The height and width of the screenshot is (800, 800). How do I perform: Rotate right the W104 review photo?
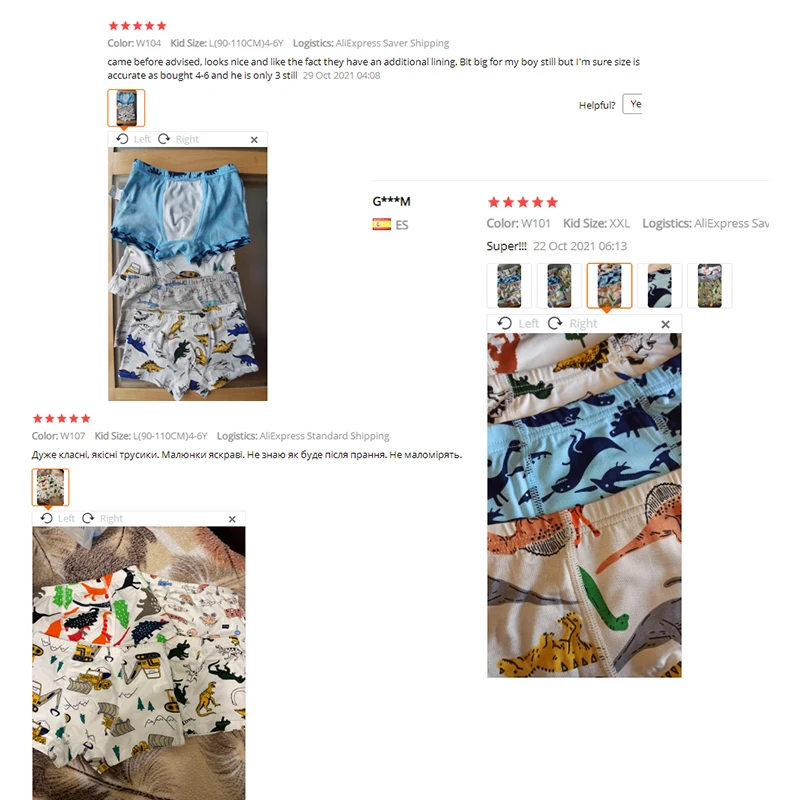178,139
